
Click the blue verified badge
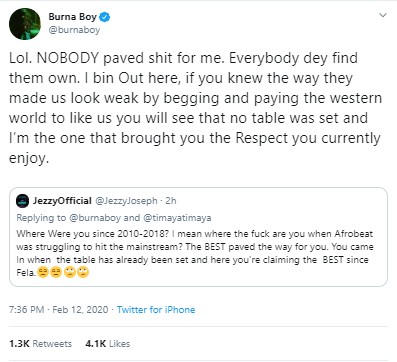(x=105, y=17)
